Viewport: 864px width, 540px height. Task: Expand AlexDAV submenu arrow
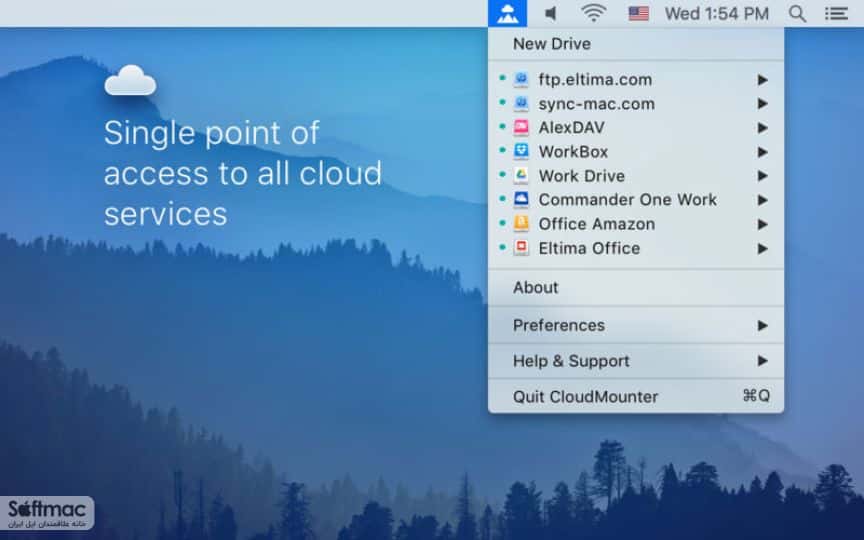[x=763, y=128]
